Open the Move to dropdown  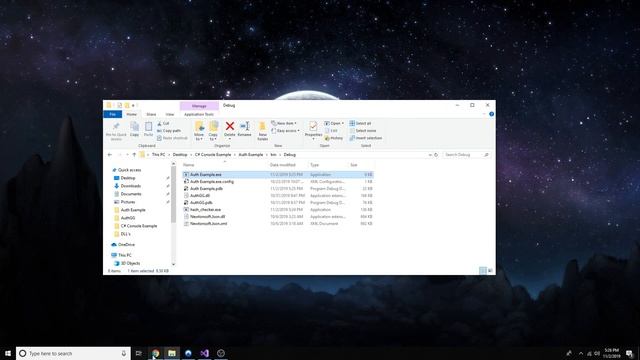pyautogui.click(x=199, y=131)
